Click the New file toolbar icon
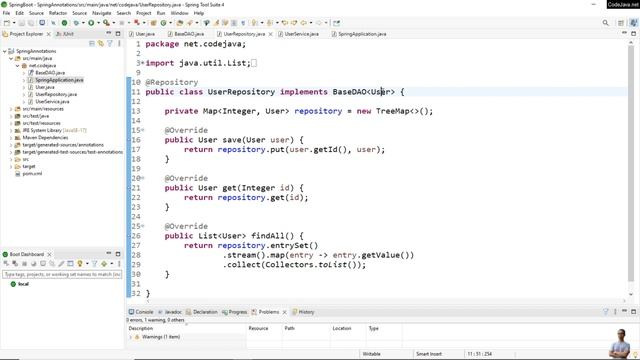The height and width of the screenshot is (360, 640). pos(7,23)
